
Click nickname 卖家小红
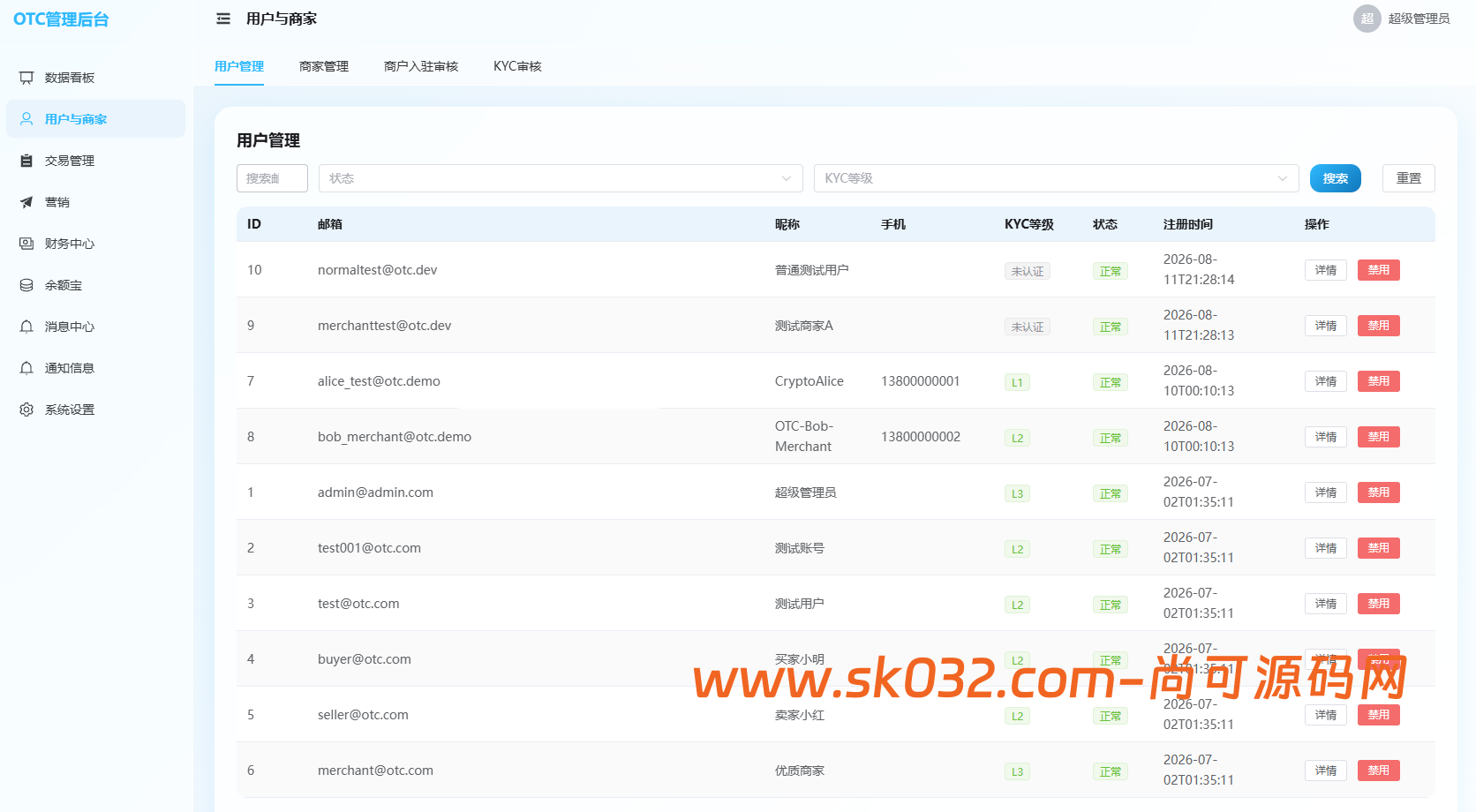(800, 715)
